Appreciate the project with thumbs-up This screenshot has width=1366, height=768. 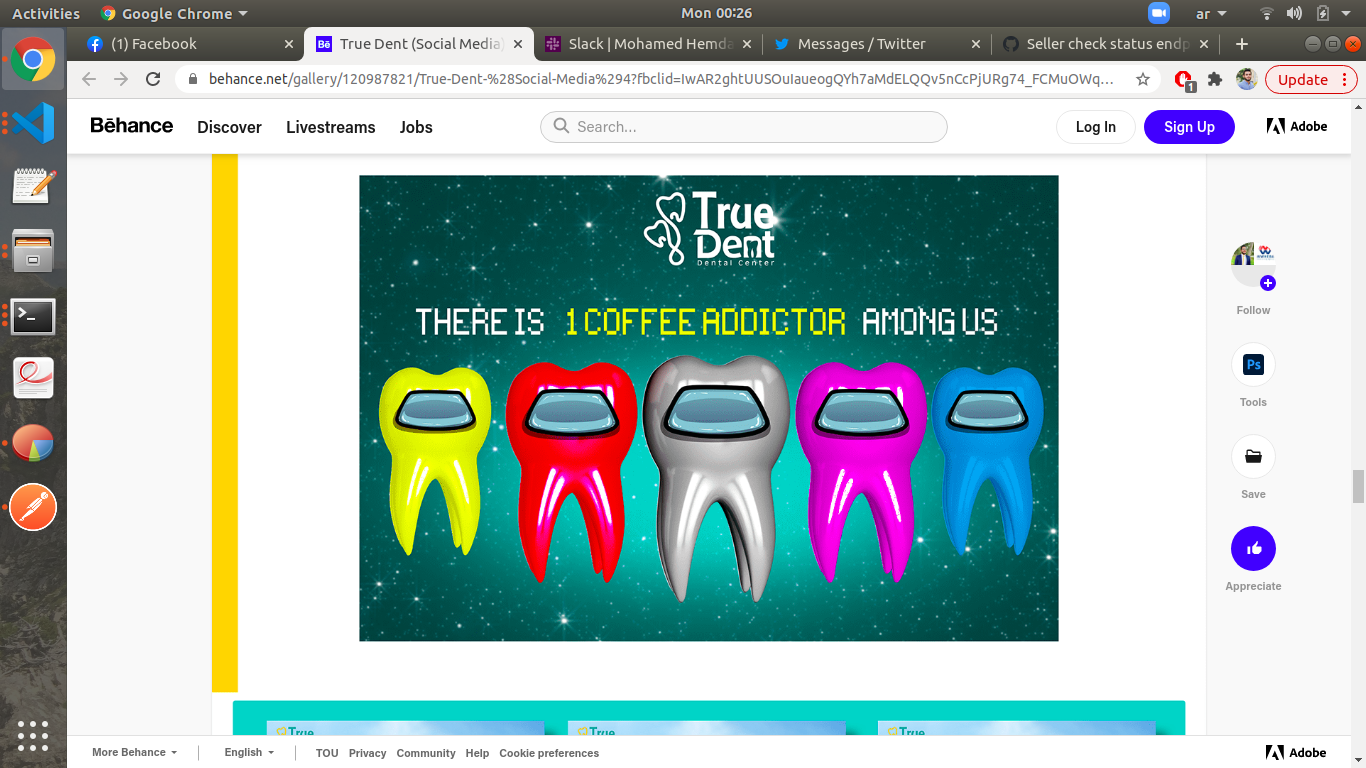[x=1253, y=549]
